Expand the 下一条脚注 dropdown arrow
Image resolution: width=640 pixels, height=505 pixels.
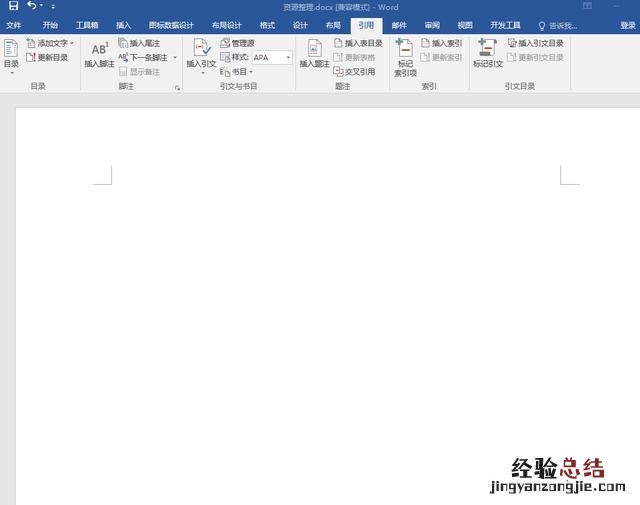pos(175,58)
